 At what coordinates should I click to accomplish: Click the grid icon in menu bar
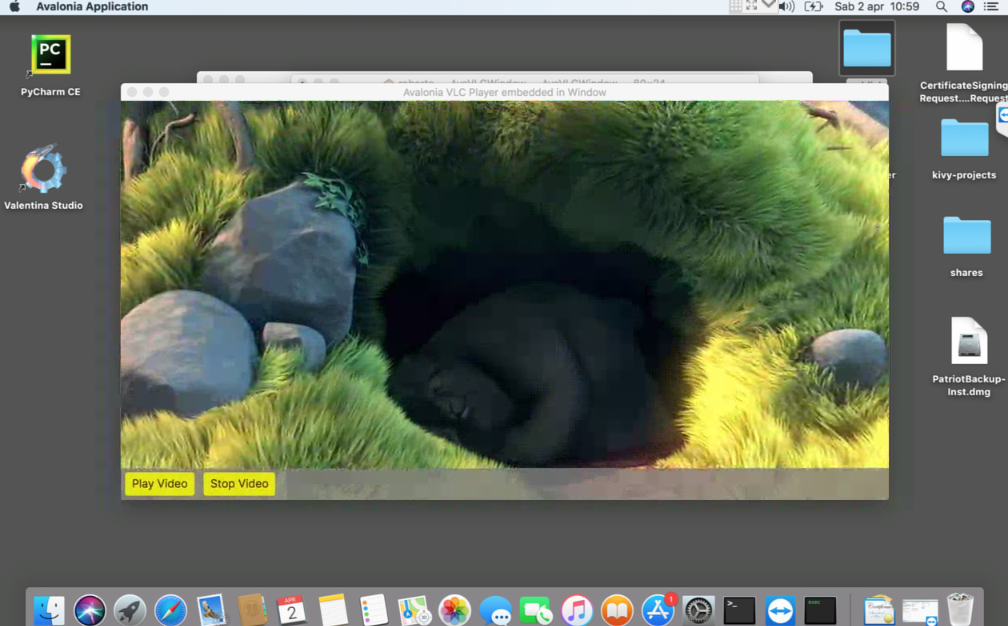pyautogui.click(x=735, y=6)
